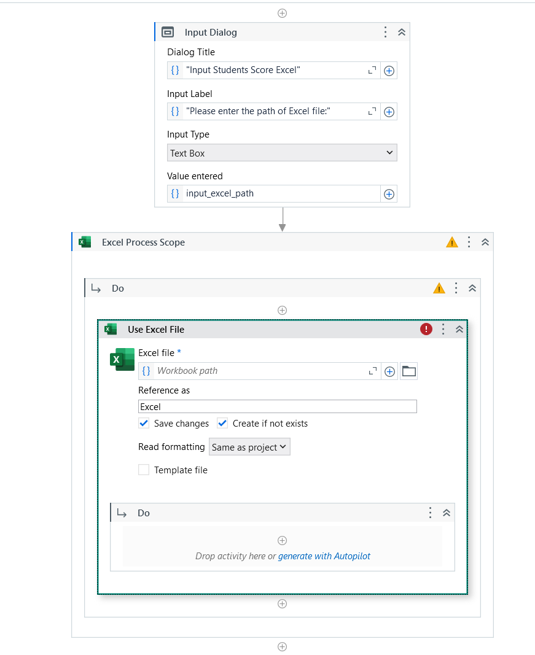Click the red error icon on Use Excel File
Image resolution: width=535 pixels, height=655 pixels.
click(426, 329)
